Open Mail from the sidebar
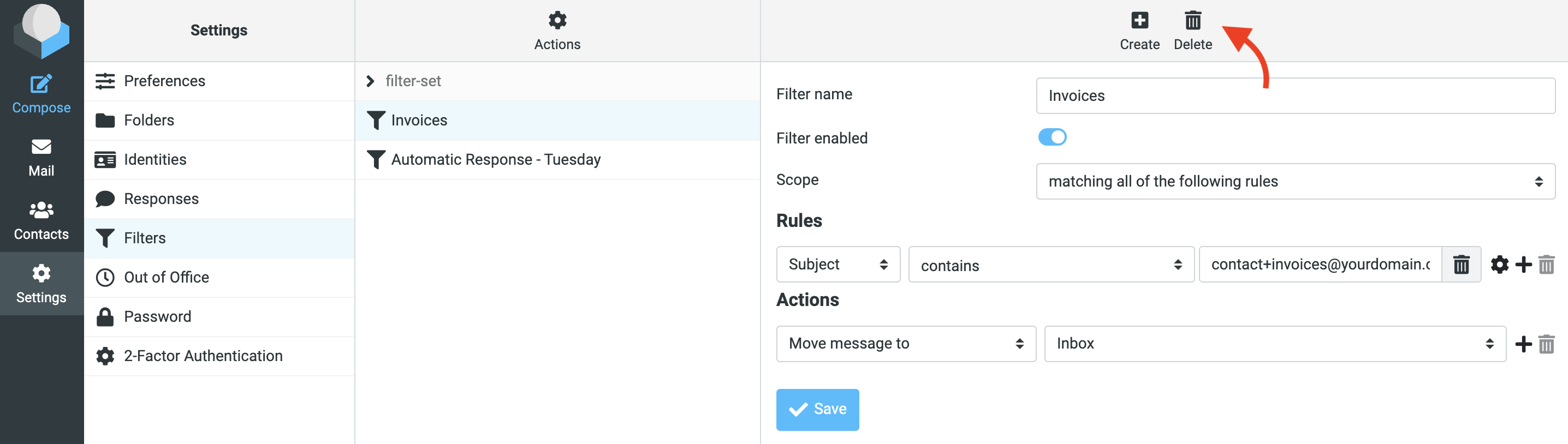 pos(41,158)
